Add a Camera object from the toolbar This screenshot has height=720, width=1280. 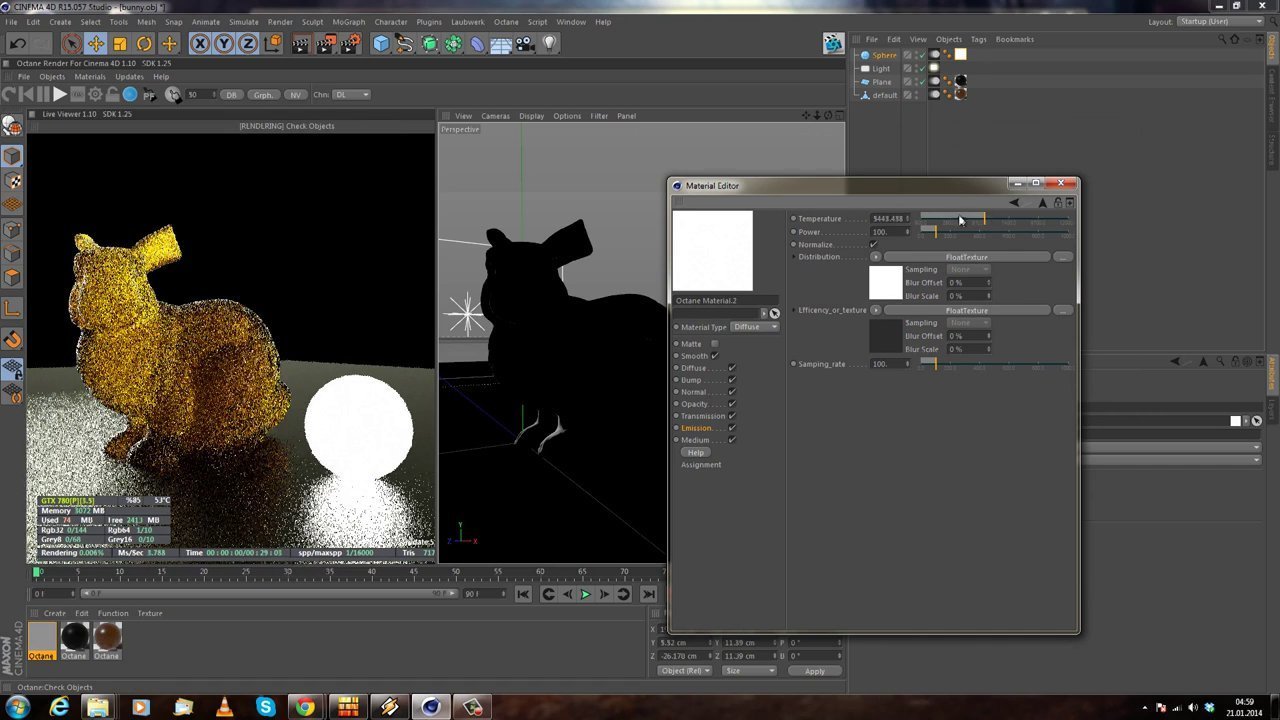click(x=525, y=43)
